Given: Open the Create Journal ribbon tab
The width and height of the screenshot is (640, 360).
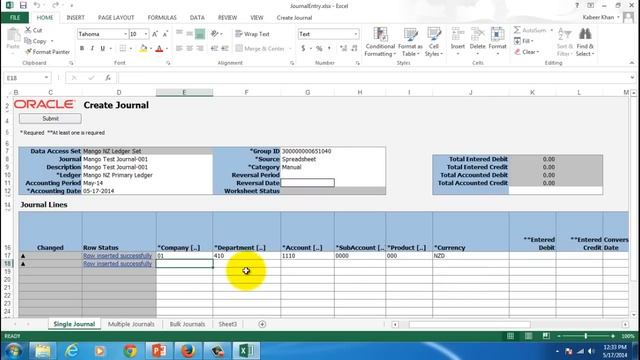Looking at the screenshot, I should click(294, 18).
